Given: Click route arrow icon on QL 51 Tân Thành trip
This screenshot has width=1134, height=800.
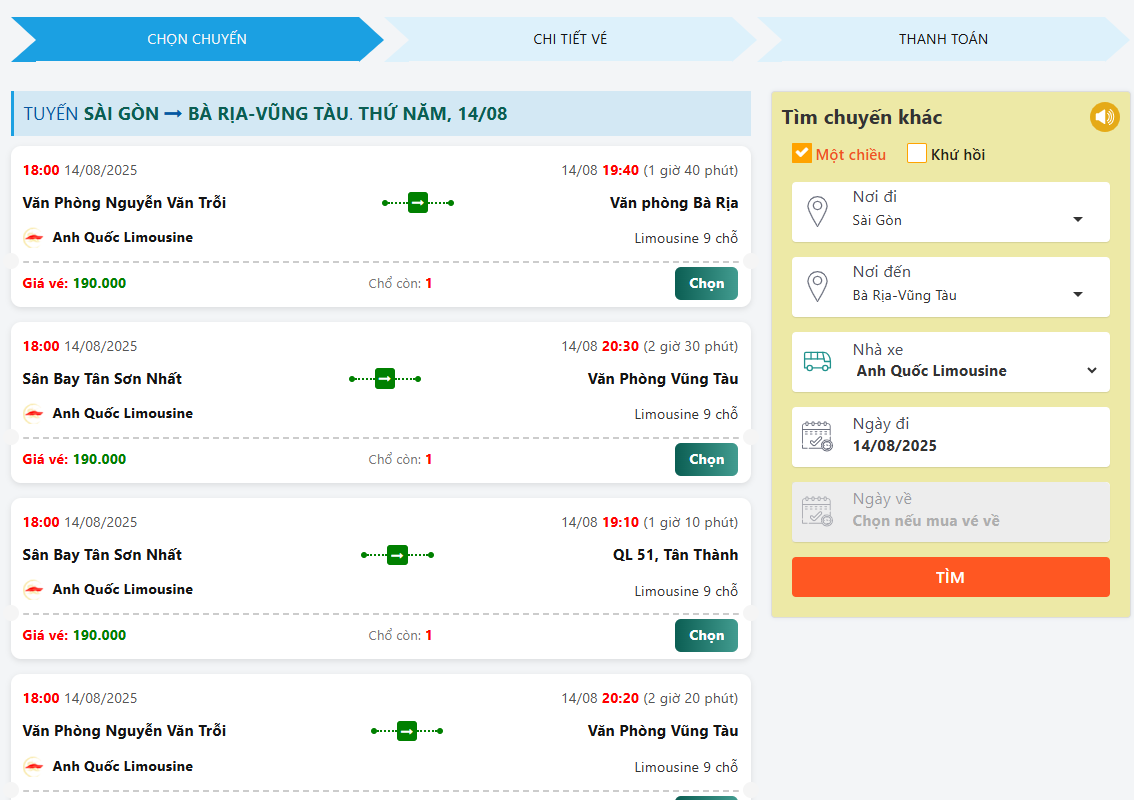Looking at the screenshot, I should [397, 555].
